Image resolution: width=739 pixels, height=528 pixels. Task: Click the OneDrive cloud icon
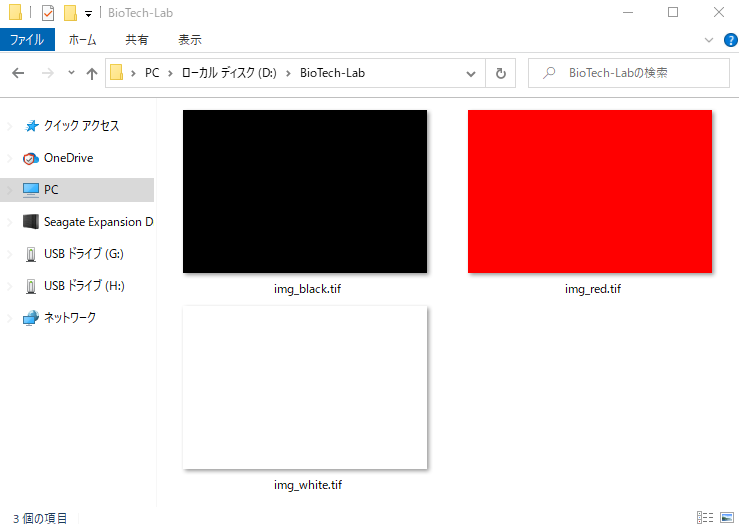[x=31, y=158]
